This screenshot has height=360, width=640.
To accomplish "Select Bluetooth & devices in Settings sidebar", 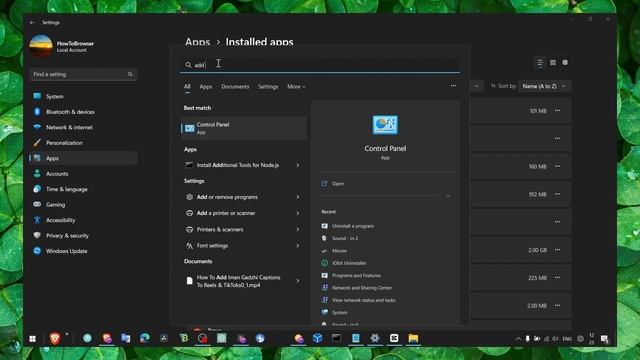I will (x=83, y=112).
